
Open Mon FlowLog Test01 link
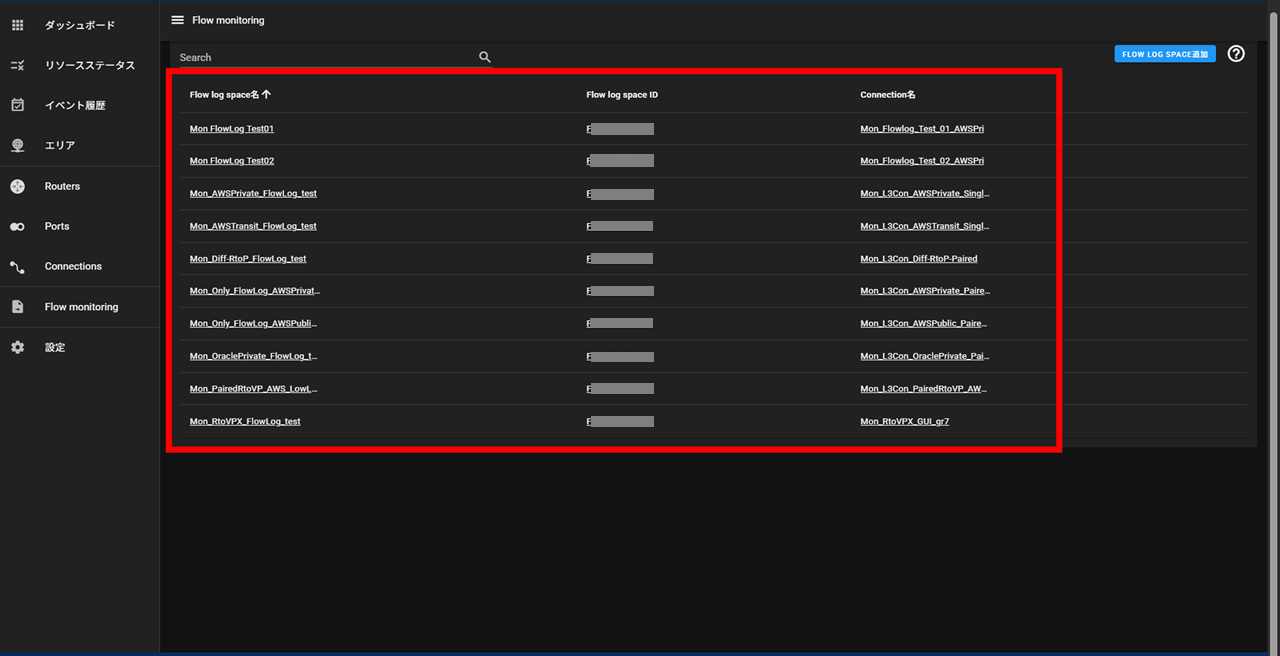coord(232,129)
